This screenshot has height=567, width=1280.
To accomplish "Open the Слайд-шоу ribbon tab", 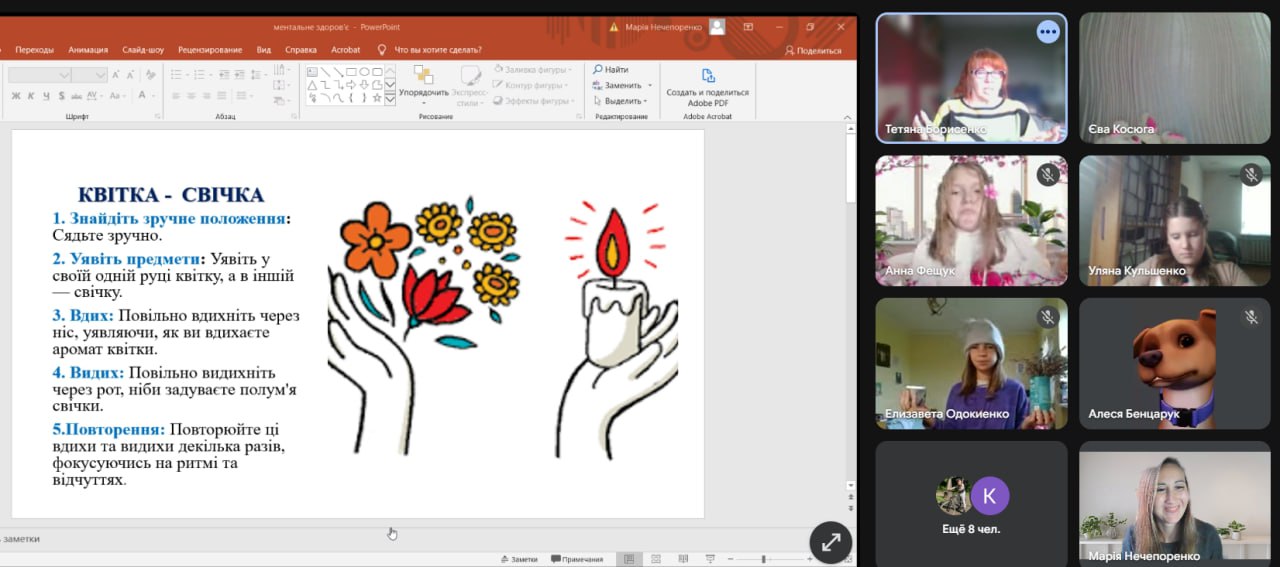I will (x=143, y=50).
